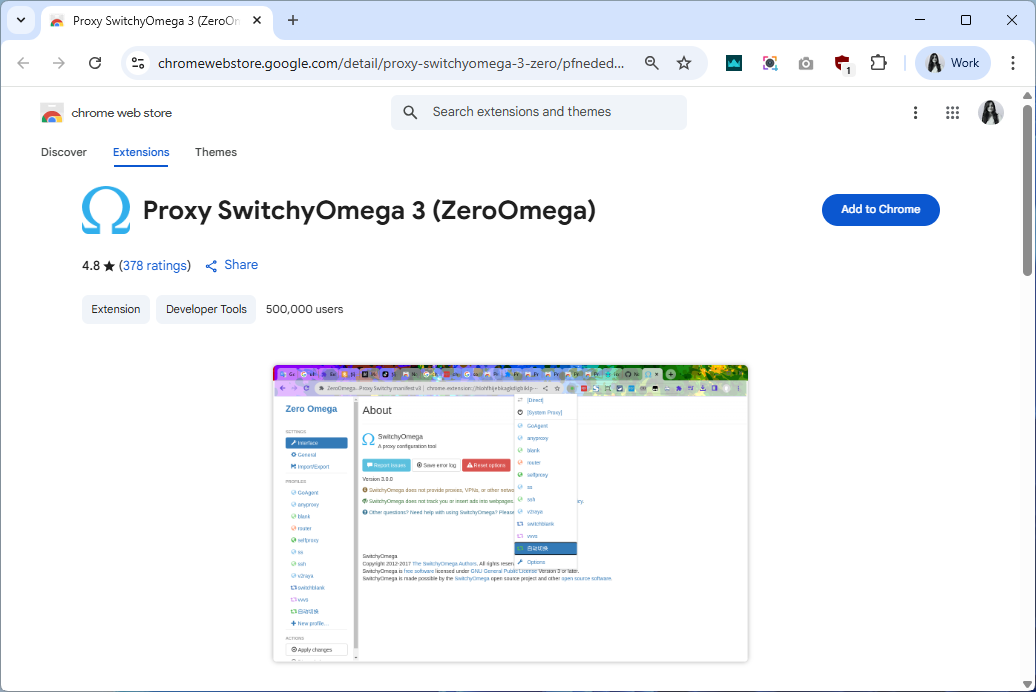Viewport: 1036px width, 692px height.
Task: Open the Work profile menu
Action: pos(952,63)
